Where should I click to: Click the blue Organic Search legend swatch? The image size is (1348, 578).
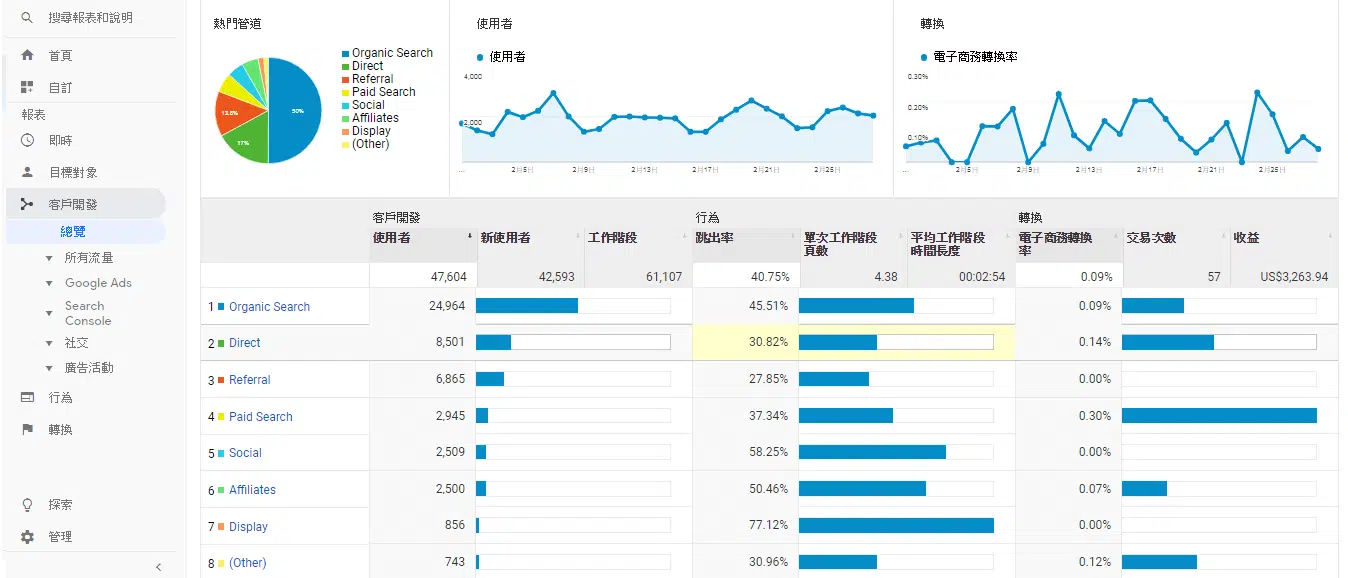(345, 53)
